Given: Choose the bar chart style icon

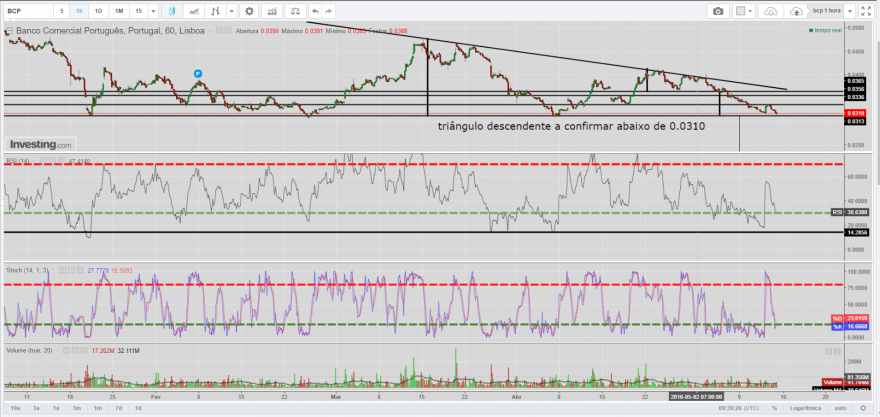Looking at the screenshot, I should point(216,11).
